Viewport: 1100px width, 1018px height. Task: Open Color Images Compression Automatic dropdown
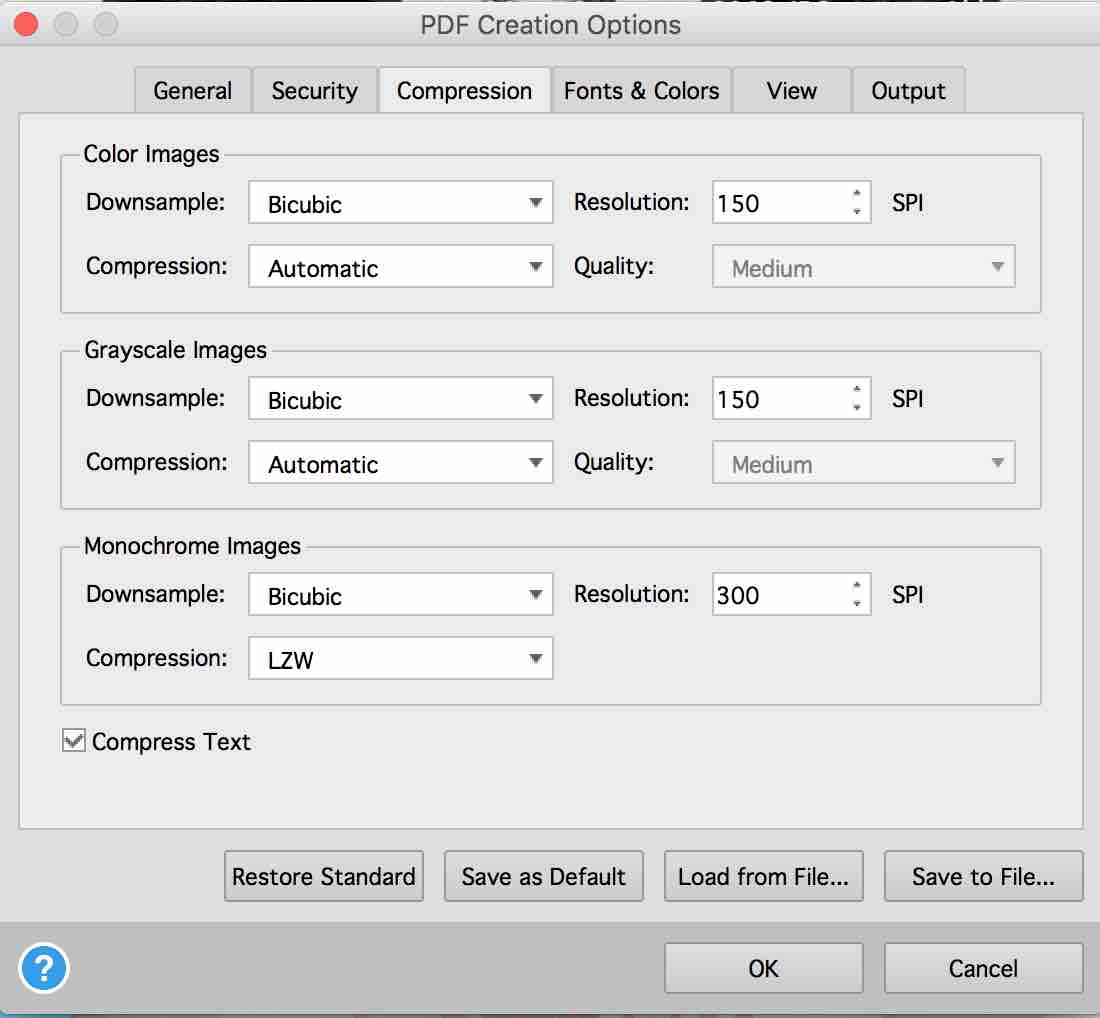pyautogui.click(x=401, y=267)
